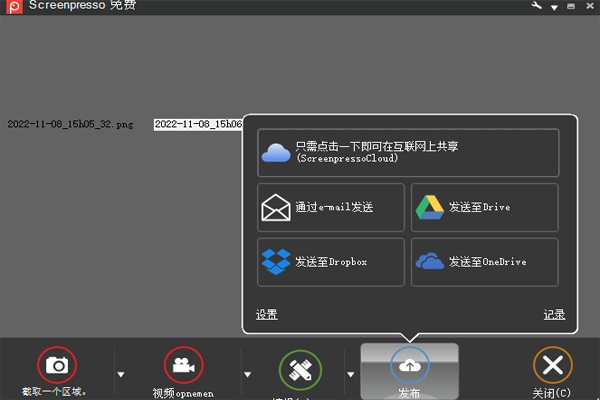Click the camera capture region icon

(x=57, y=365)
